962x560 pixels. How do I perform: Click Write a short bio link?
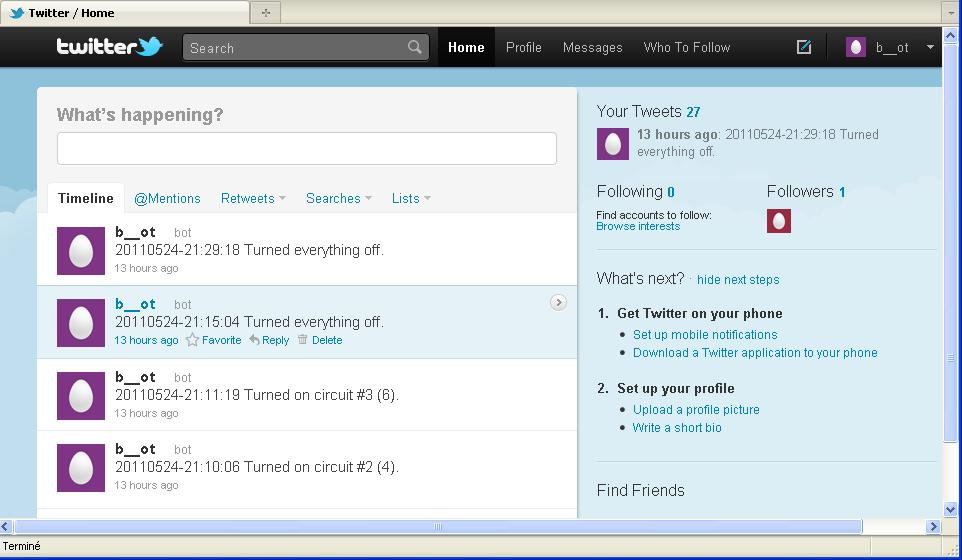point(677,428)
